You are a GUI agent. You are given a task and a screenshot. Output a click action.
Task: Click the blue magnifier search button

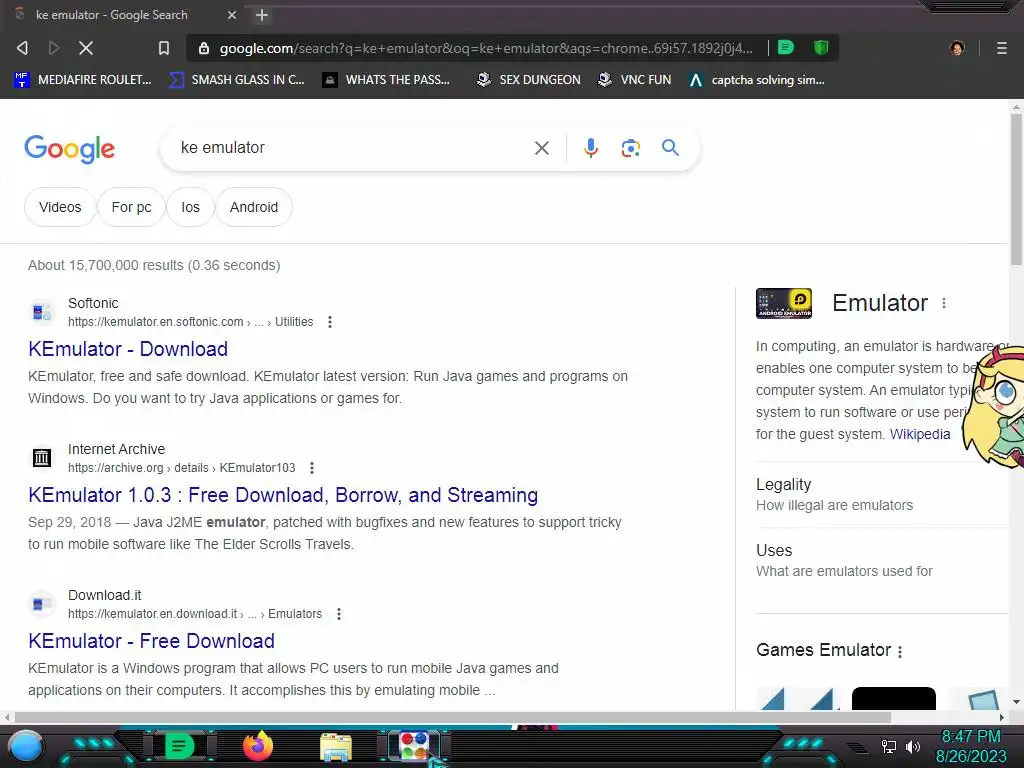[x=670, y=148]
